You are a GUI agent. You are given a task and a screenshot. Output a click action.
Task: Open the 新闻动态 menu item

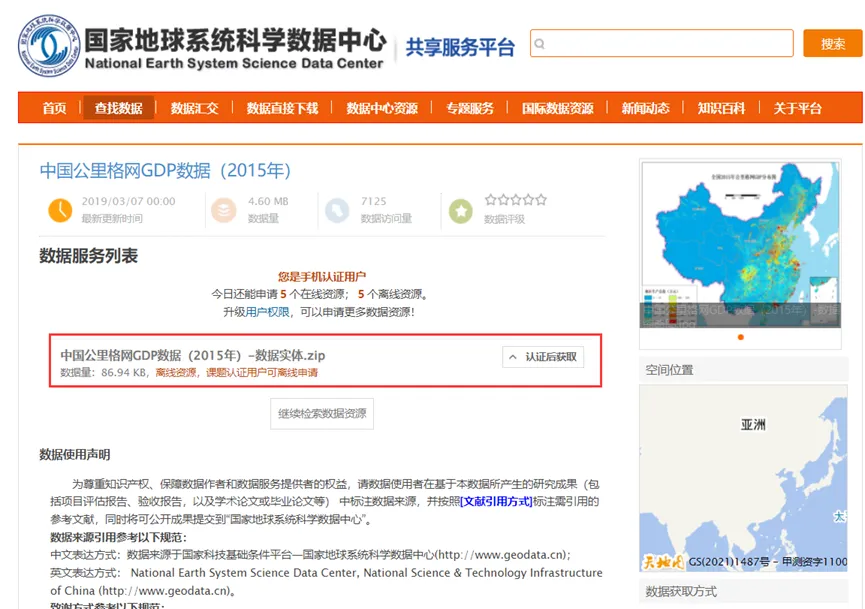click(x=645, y=108)
